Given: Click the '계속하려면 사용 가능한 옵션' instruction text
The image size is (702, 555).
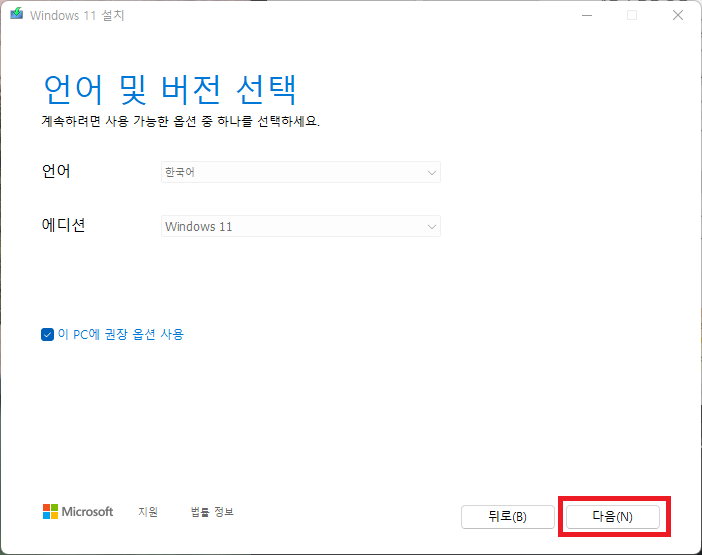Looking at the screenshot, I should (x=181, y=121).
